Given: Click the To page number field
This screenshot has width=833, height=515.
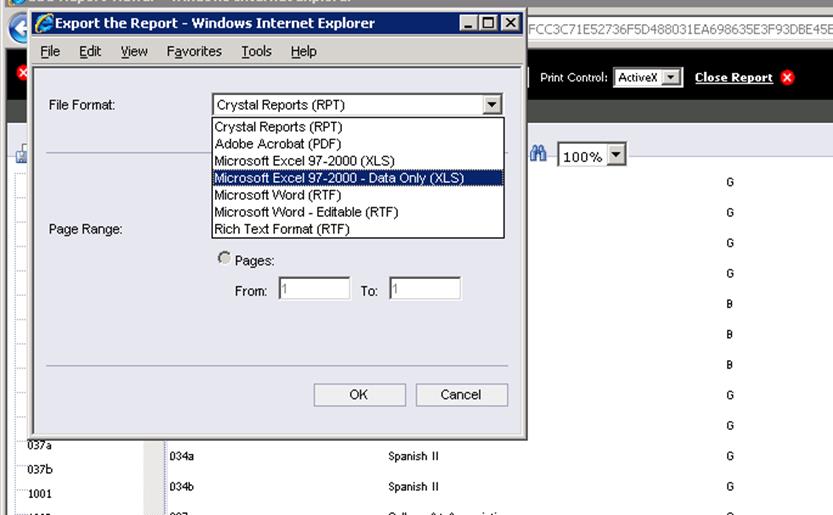Looking at the screenshot, I should [x=424, y=290].
